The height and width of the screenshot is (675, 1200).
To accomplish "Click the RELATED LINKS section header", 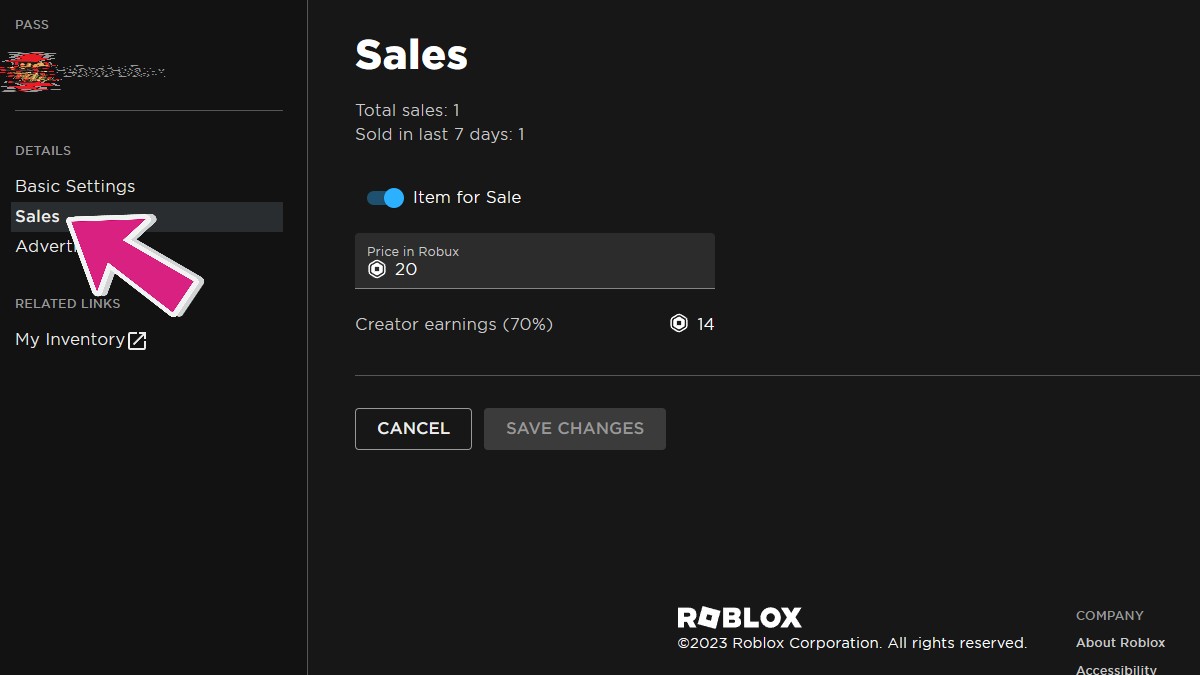I will [67, 303].
